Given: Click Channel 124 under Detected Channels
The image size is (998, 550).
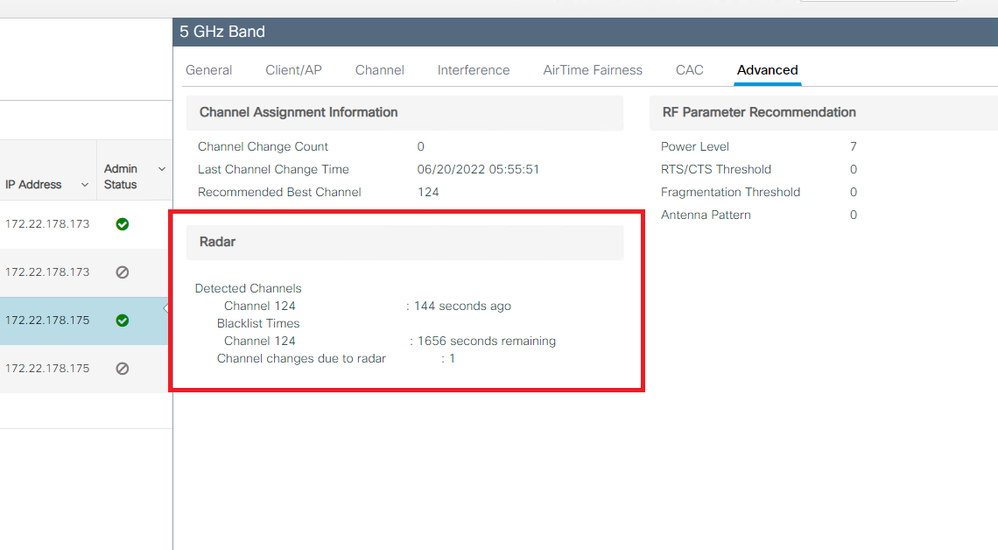Looking at the screenshot, I should tap(260, 306).
